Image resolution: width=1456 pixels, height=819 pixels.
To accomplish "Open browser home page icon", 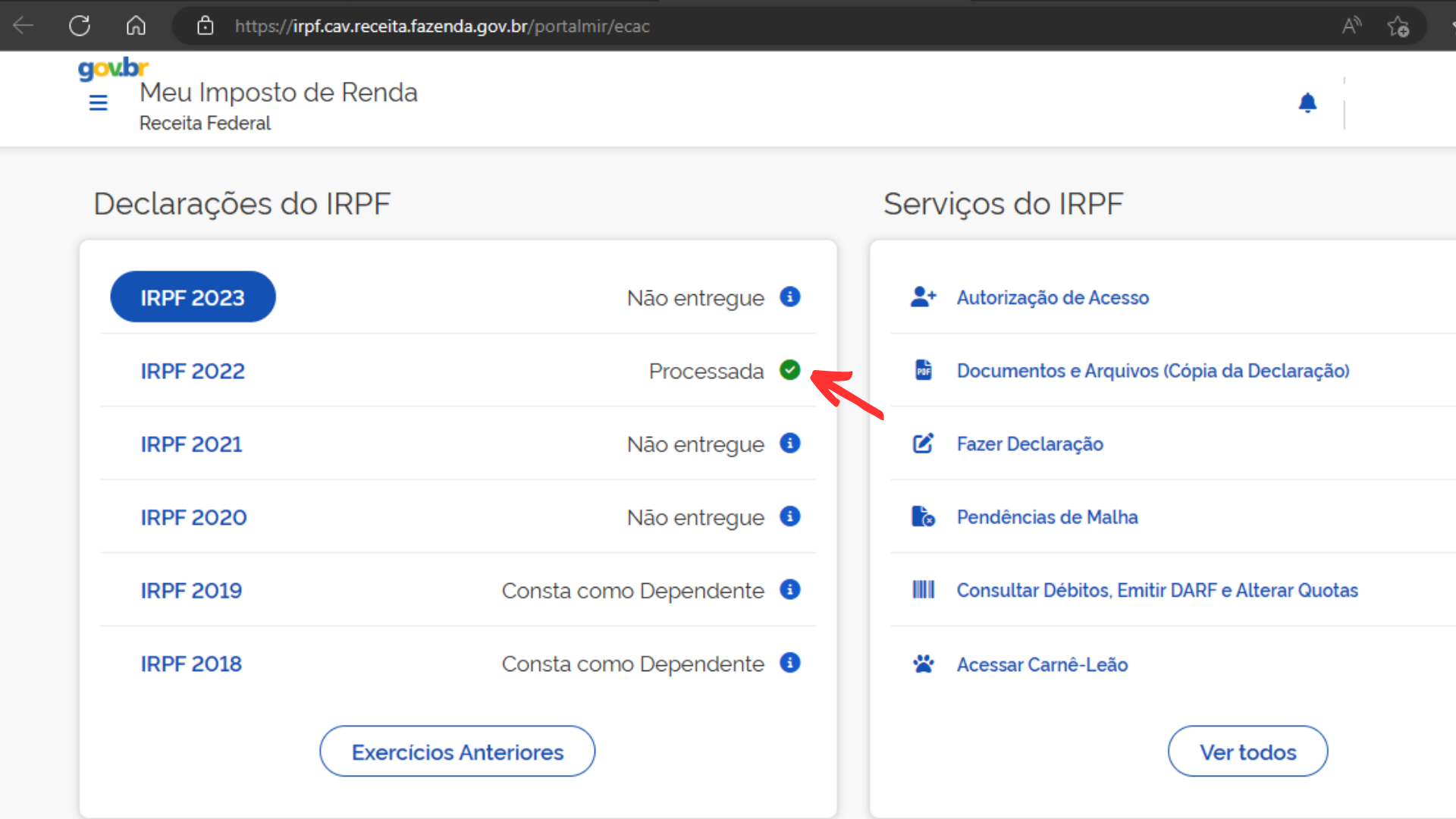I will click(136, 26).
